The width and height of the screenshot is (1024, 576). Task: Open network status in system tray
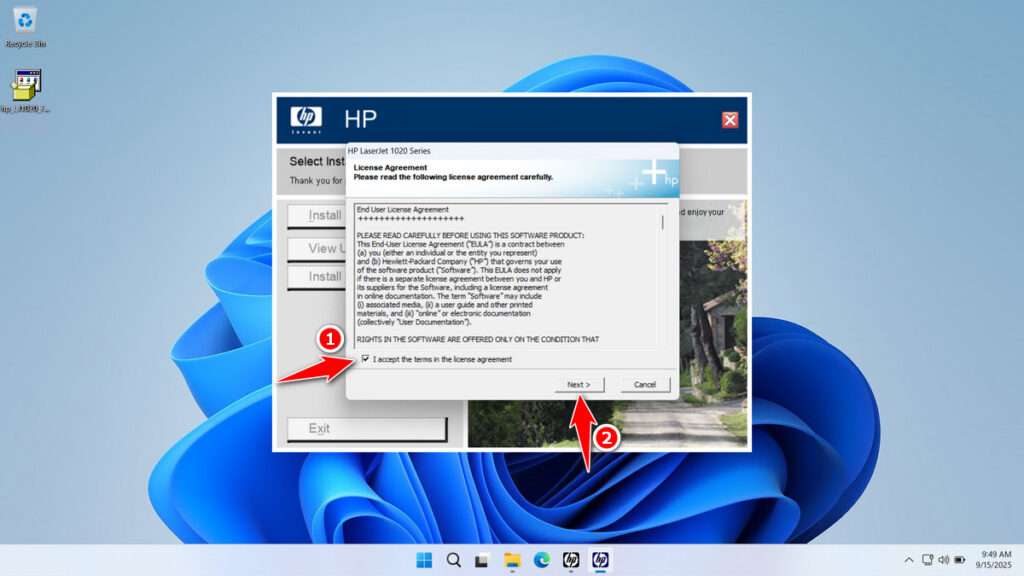pyautogui.click(x=927, y=560)
